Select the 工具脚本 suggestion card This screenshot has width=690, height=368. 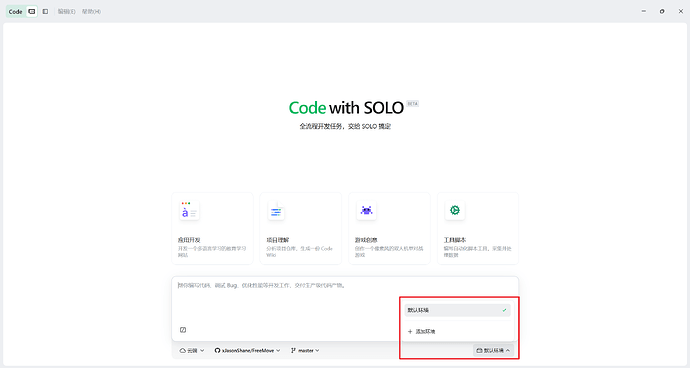478,228
